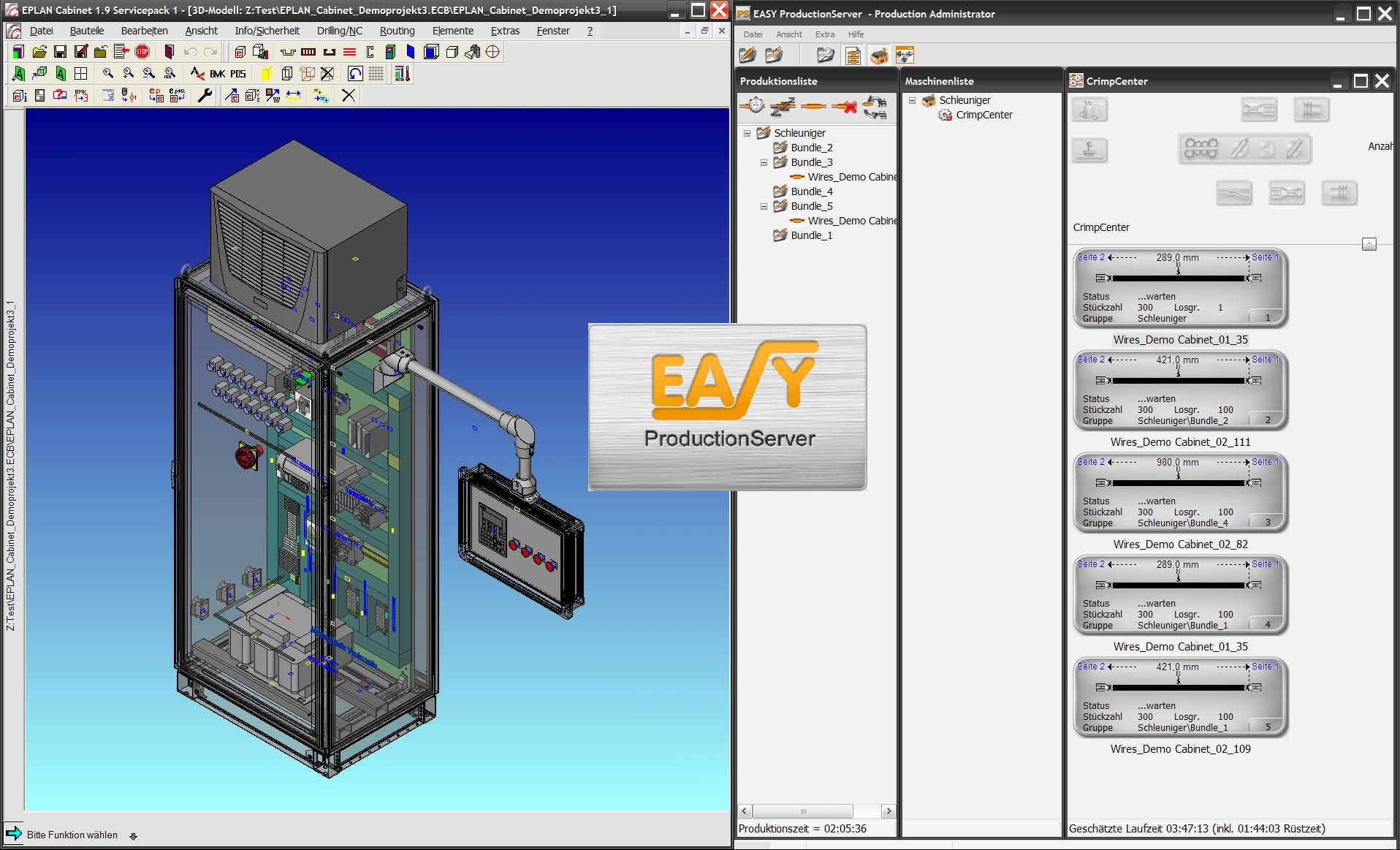Select the Wires_Demo Cabinet_02_111 job card
The height and width of the screenshot is (850, 1400).
point(1179,391)
